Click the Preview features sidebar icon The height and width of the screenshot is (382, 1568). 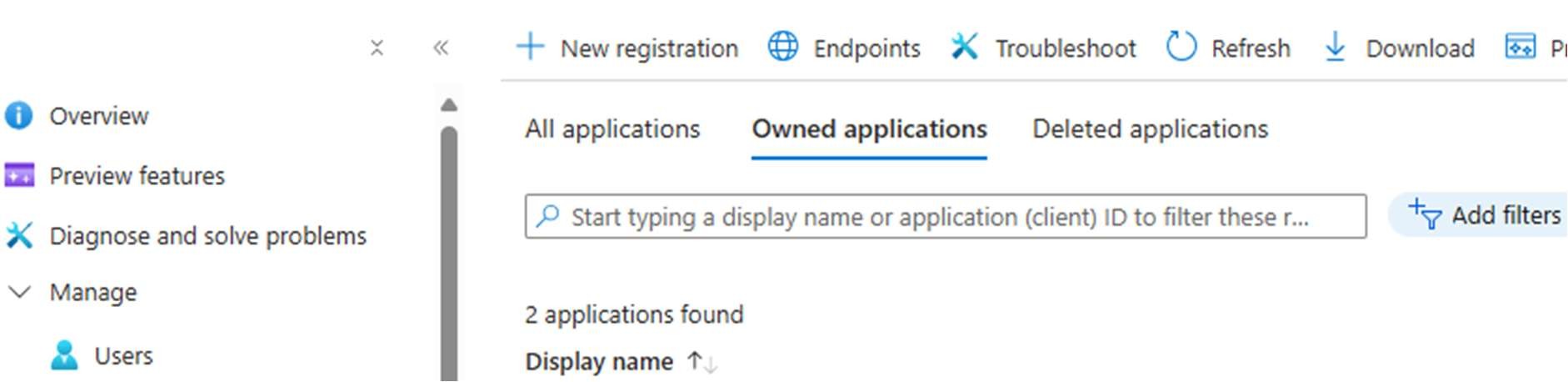(x=18, y=176)
